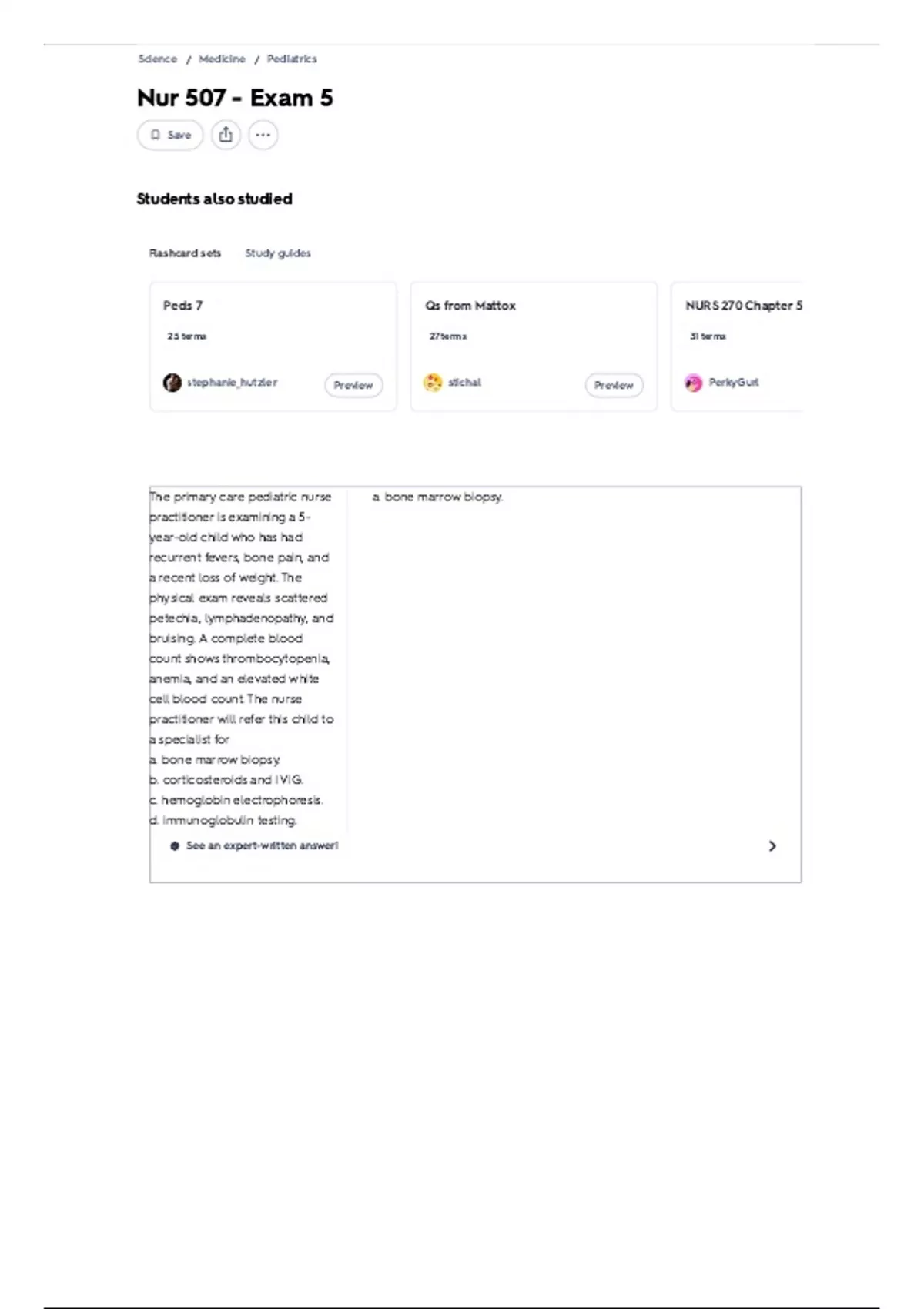924x1309 pixels.
Task: Click the stephanie_hutzler username
Action: [x=232, y=383]
